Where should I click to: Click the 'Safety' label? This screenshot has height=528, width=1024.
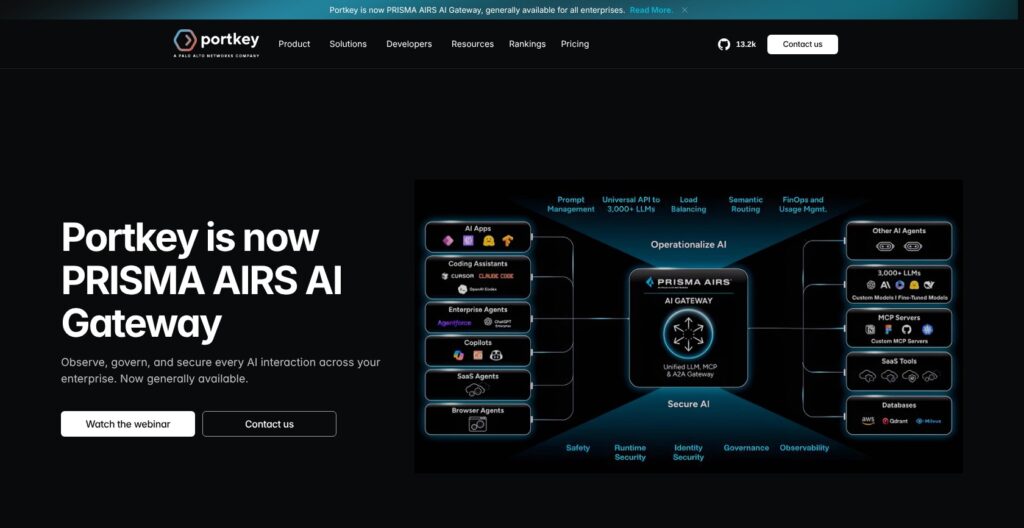(578, 448)
